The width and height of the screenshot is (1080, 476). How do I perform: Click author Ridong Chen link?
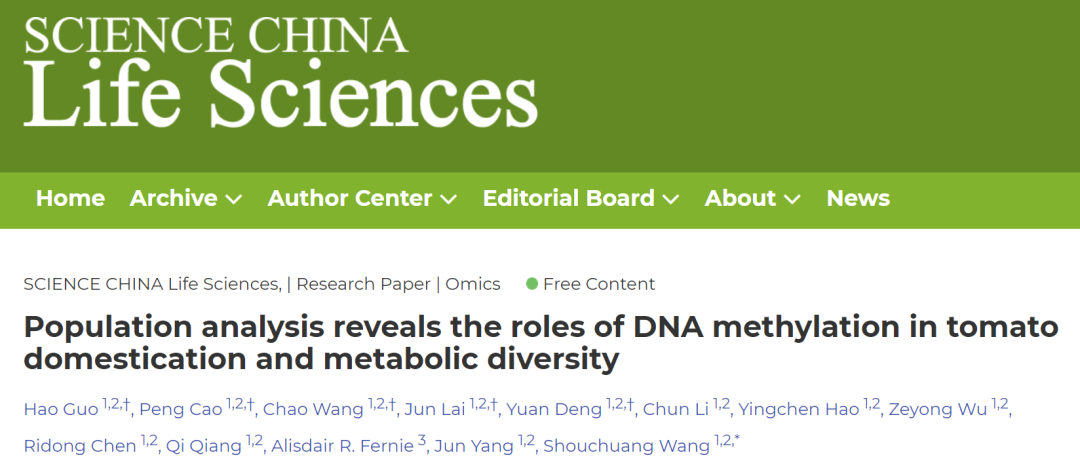click(x=80, y=446)
